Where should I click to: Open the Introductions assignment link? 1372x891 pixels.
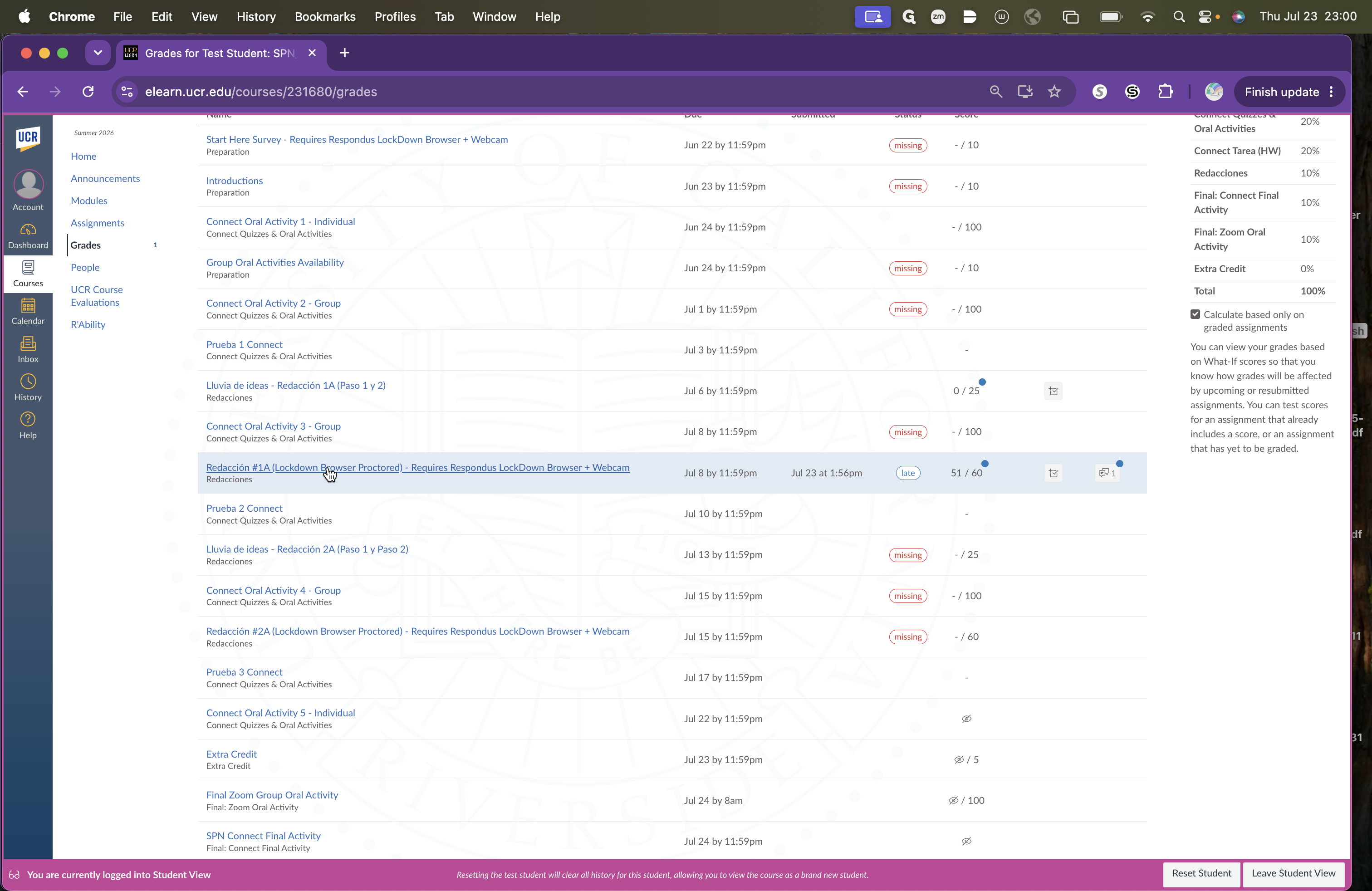[235, 181]
